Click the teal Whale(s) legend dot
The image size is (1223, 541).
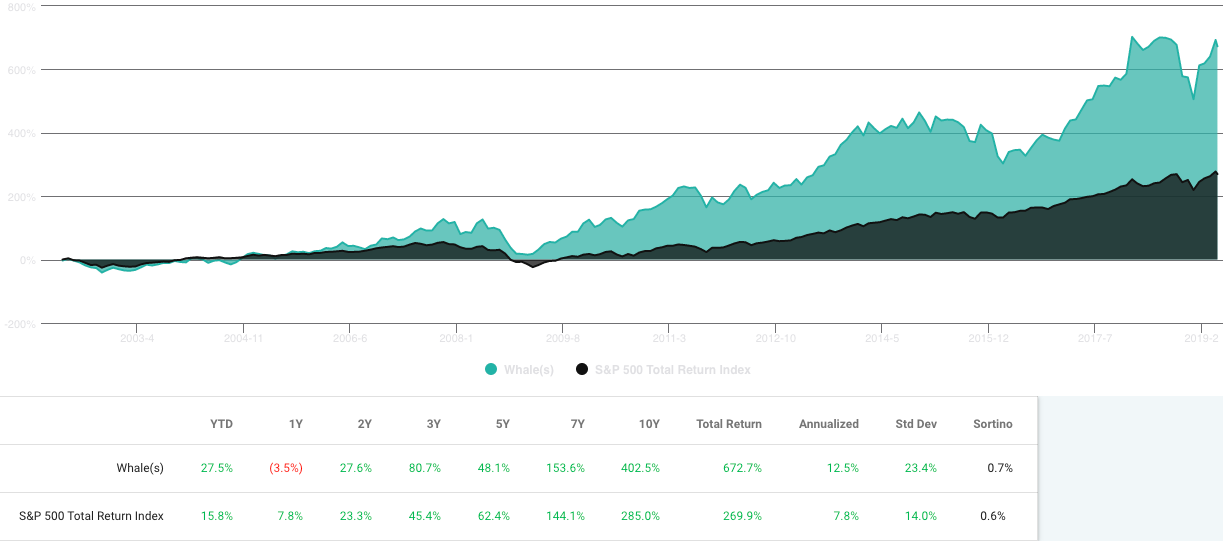click(x=491, y=370)
